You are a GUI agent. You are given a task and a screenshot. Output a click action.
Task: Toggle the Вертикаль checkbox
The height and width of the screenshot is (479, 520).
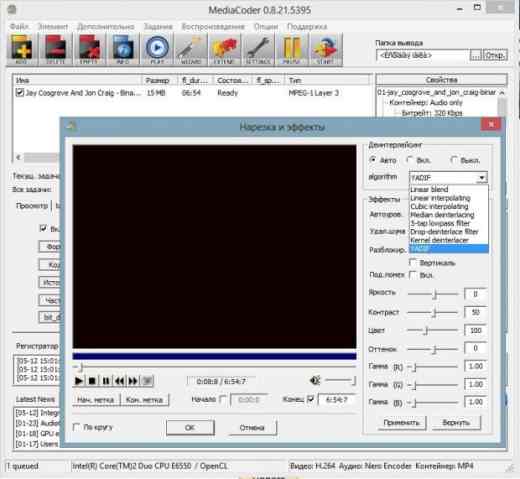pyautogui.click(x=413, y=263)
